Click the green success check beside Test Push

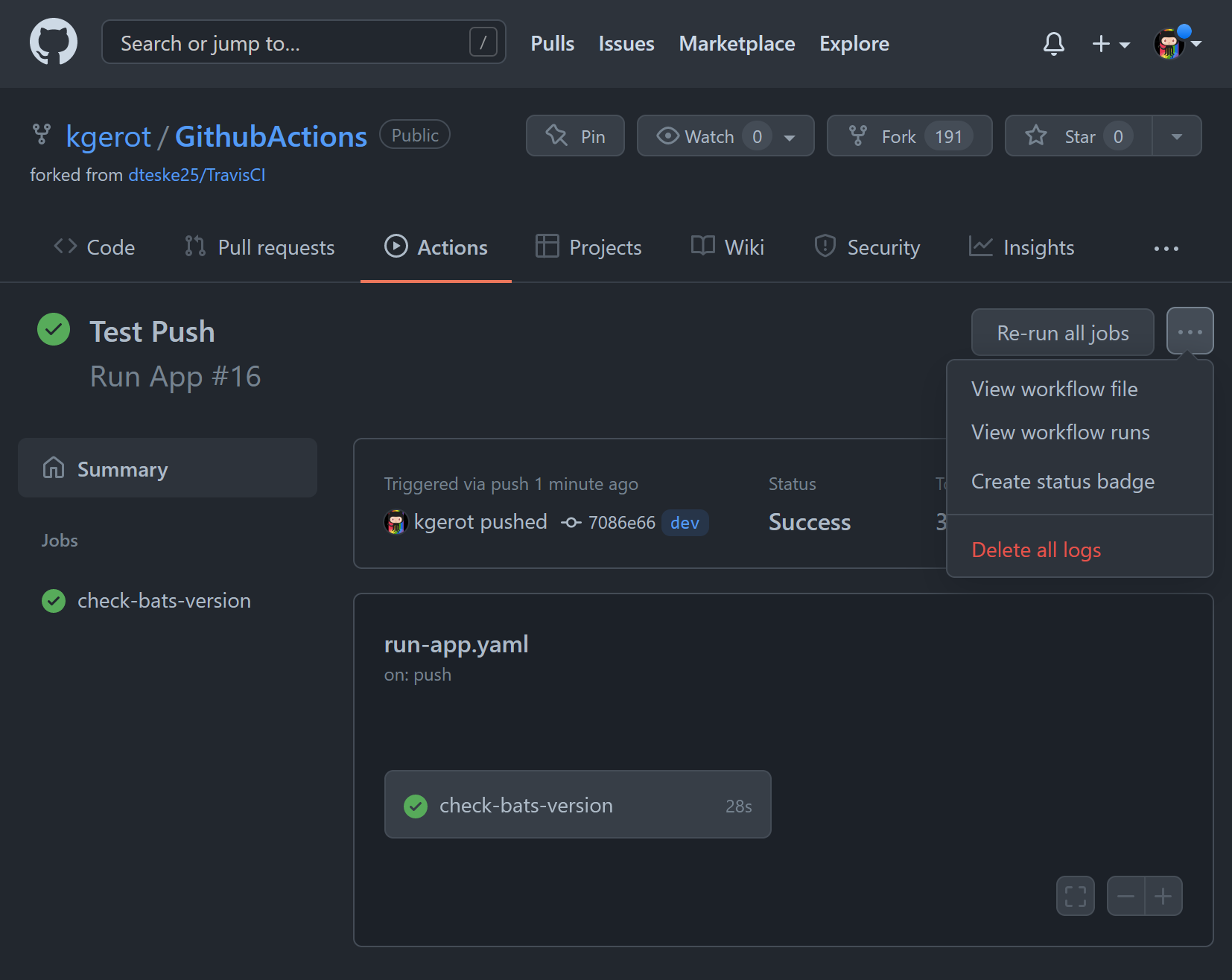pos(54,329)
